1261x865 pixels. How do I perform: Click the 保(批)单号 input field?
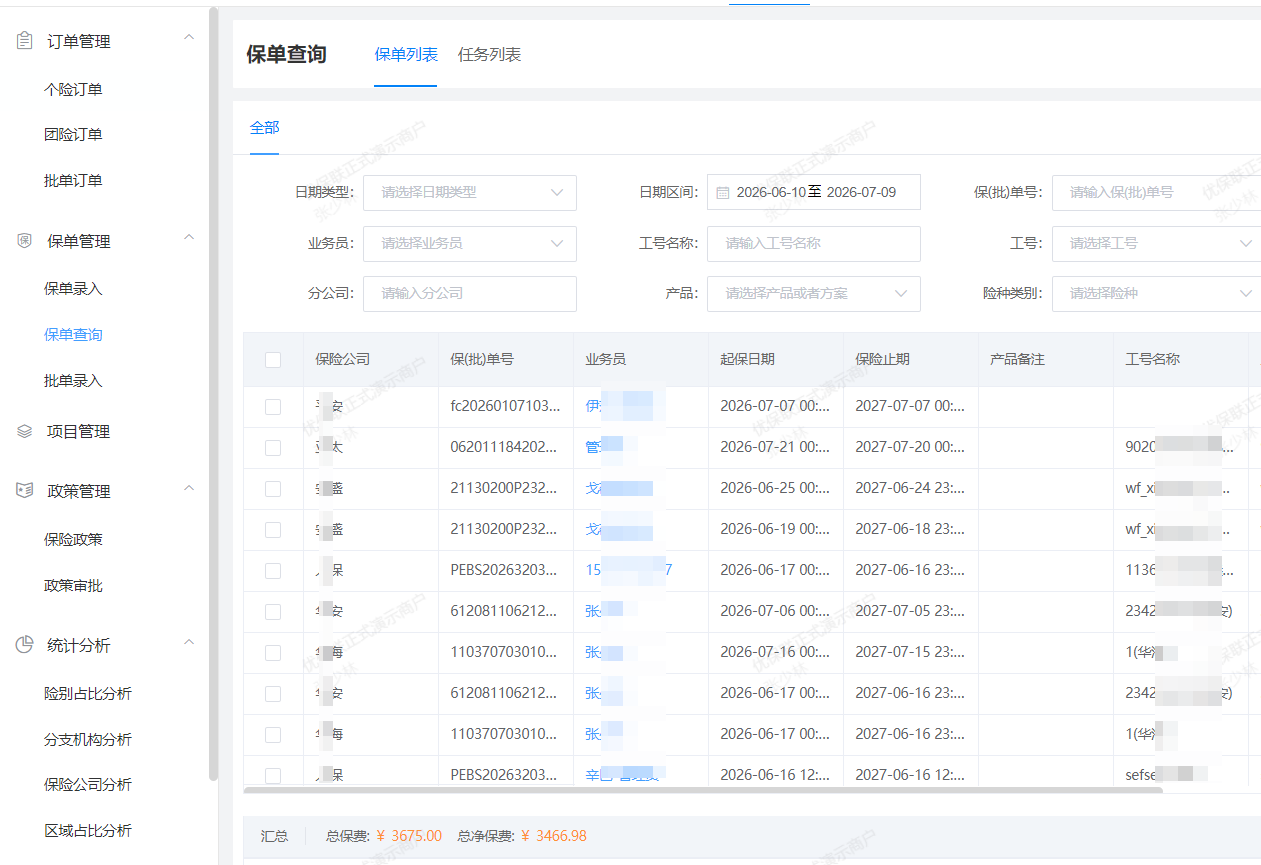[1156, 192]
